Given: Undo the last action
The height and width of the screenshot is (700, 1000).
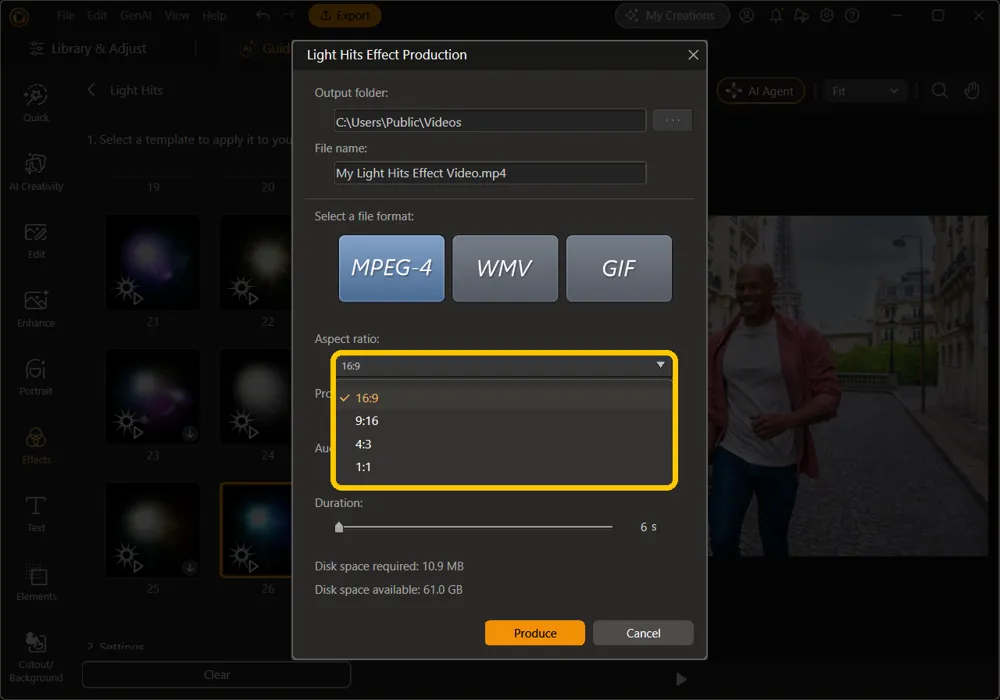Looking at the screenshot, I should tap(263, 15).
